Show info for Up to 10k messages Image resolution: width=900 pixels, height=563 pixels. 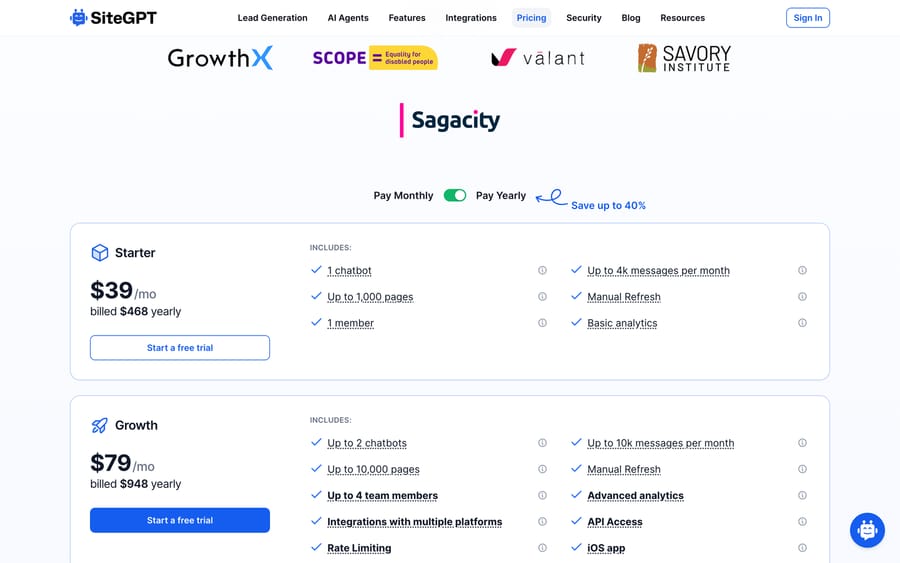pos(802,443)
